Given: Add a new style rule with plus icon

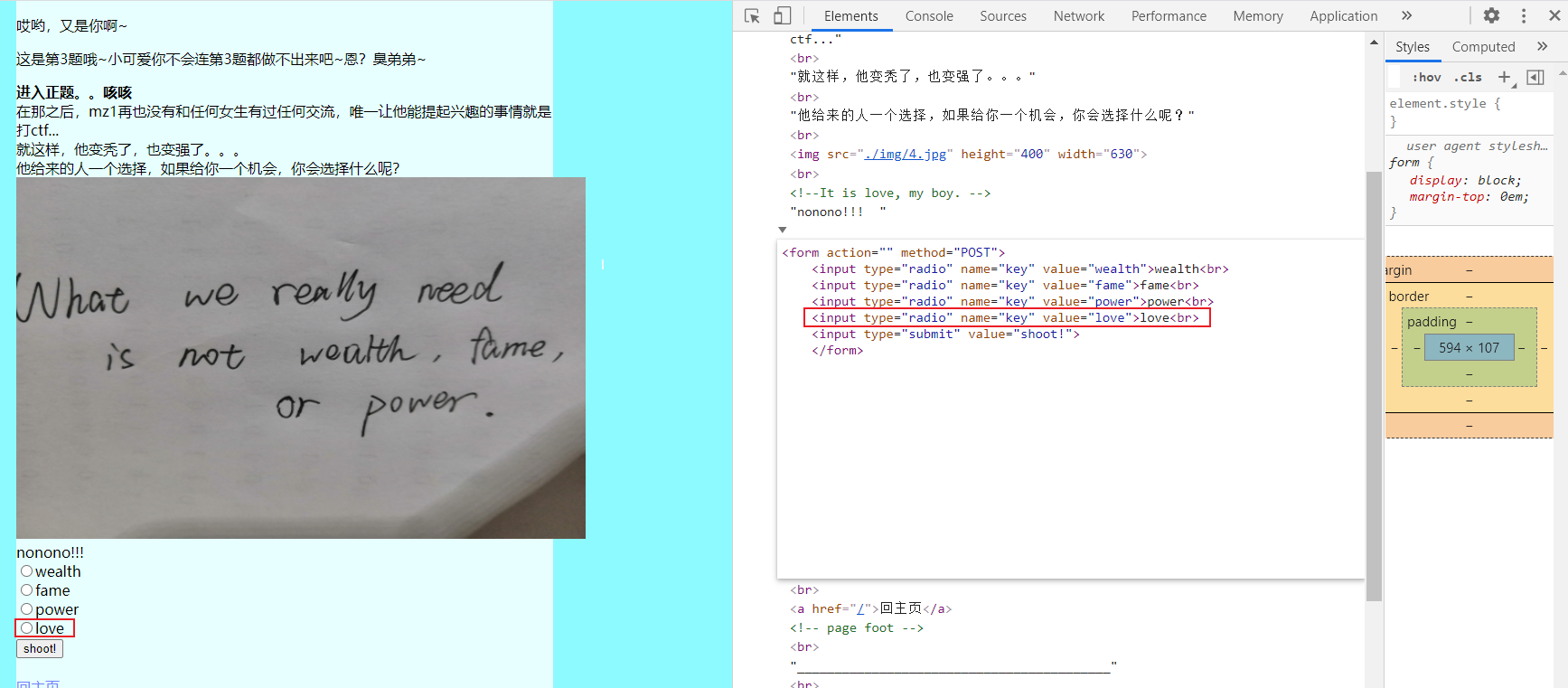Looking at the screenshot, I should [1504, 77].
